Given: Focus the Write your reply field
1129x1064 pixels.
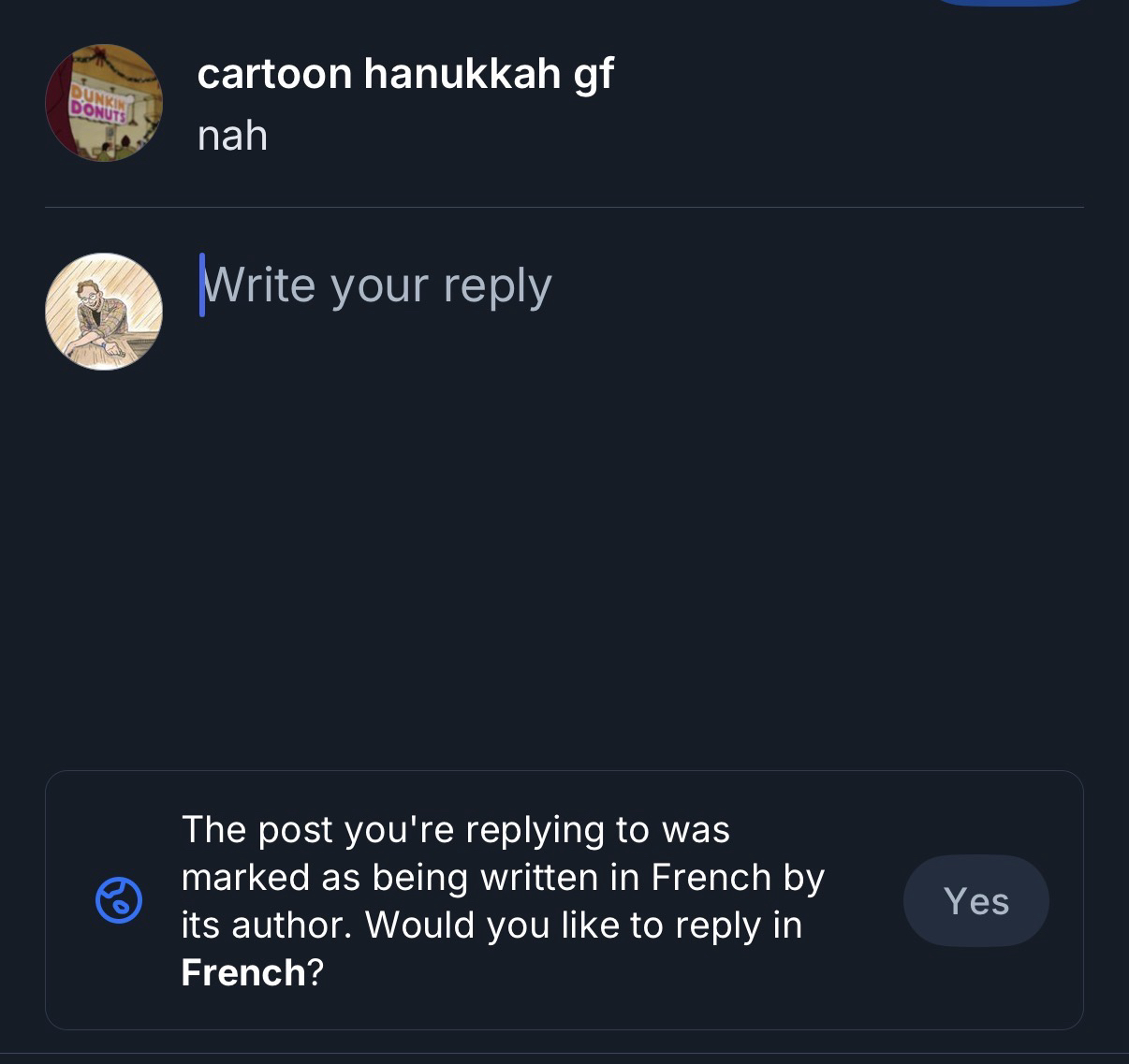Looking at the screenshot, I should coord(376,285).
